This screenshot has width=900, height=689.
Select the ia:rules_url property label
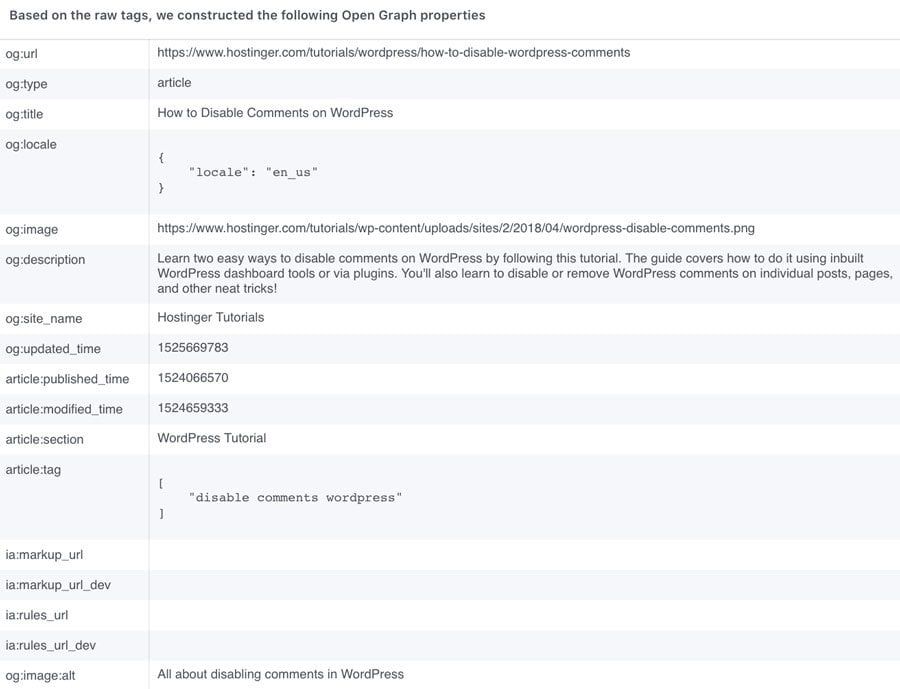coord(37,616)
